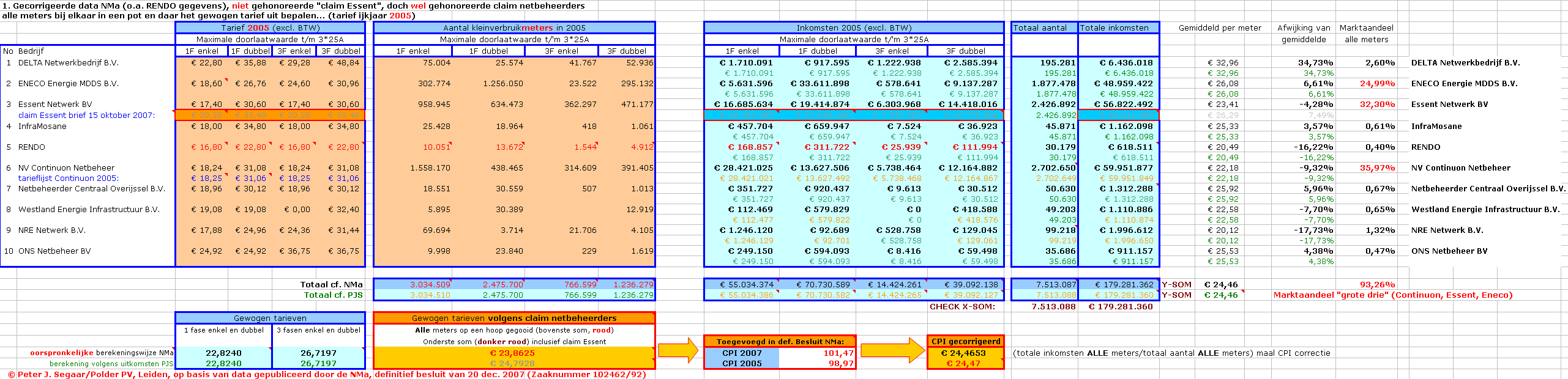
Task: Select the corrected value '€ 24,4653'
Action: pos(963,353)
